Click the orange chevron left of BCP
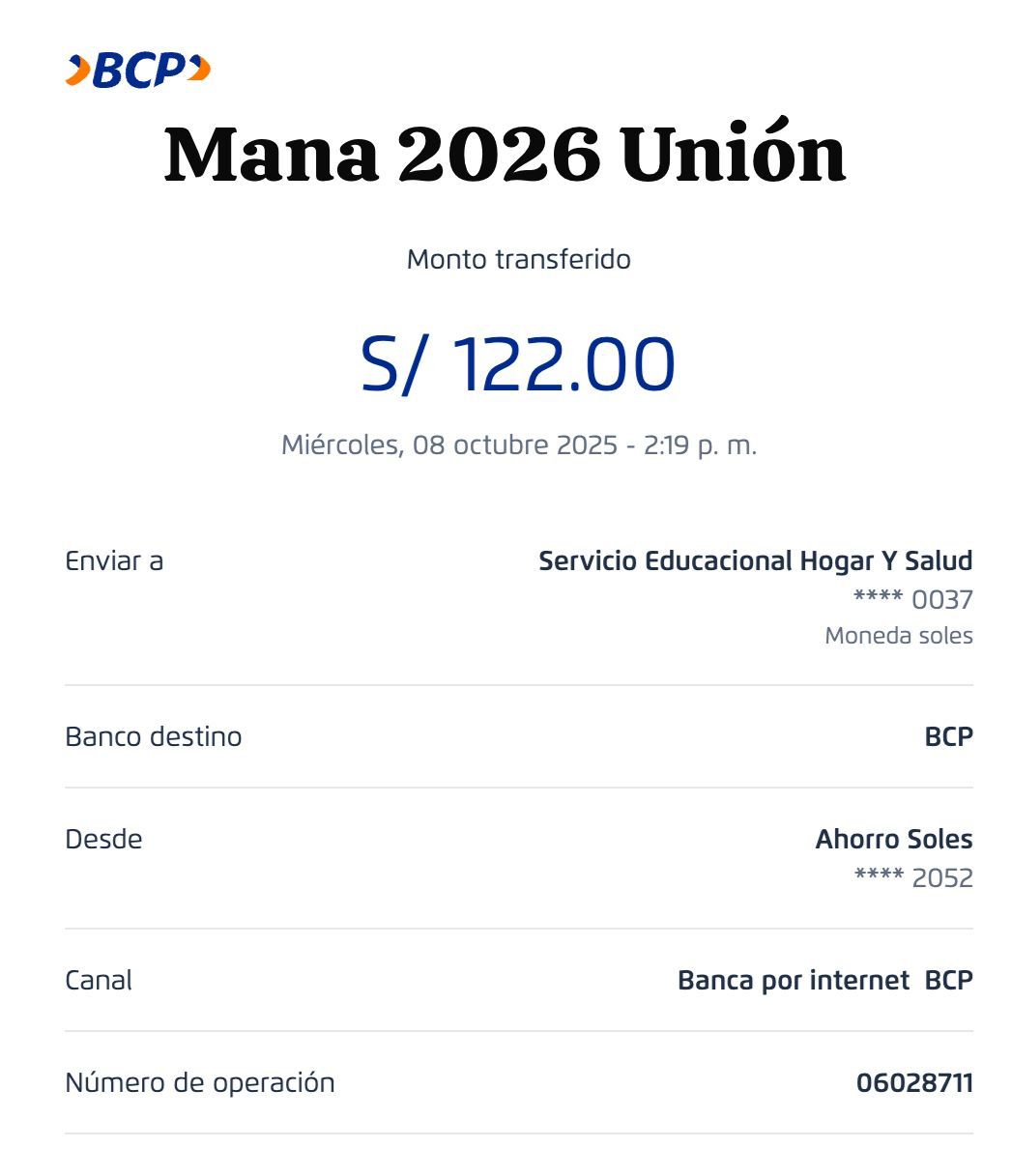This screenshot has height=1176, width=1011. (76, 71)
